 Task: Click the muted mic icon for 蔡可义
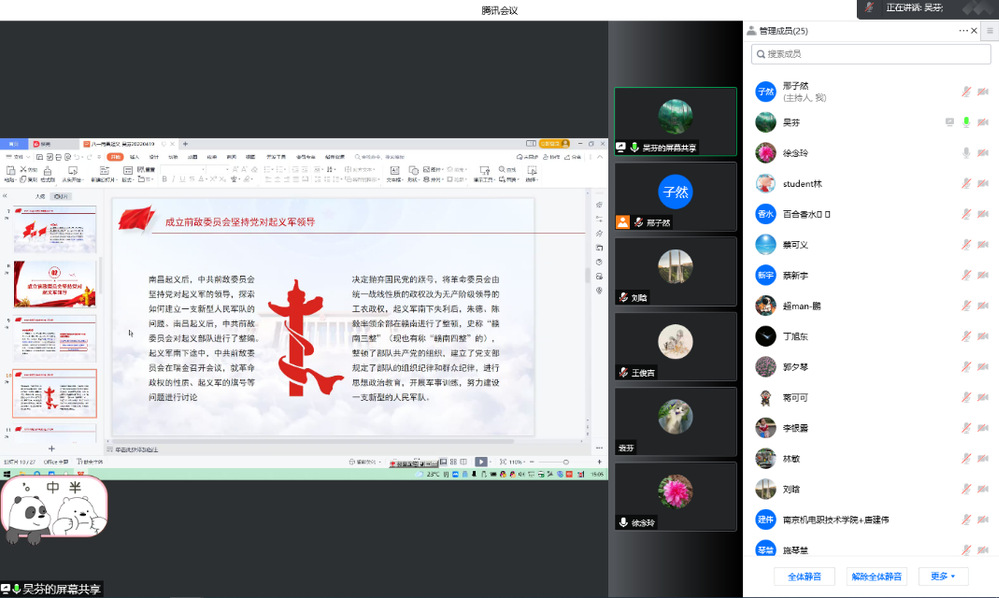point(966,245)
